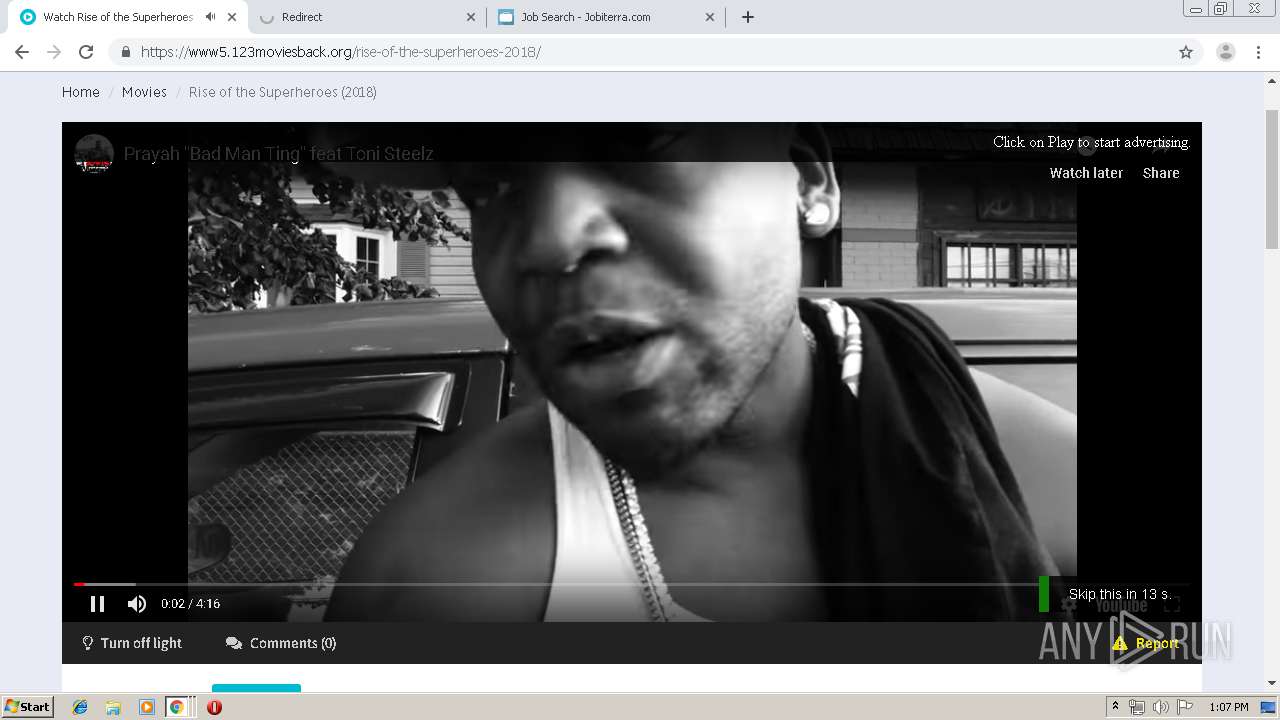1280x720 pixels.
Task: Open video title Prayah Bad Man Ting
Action: coord(279,154)
